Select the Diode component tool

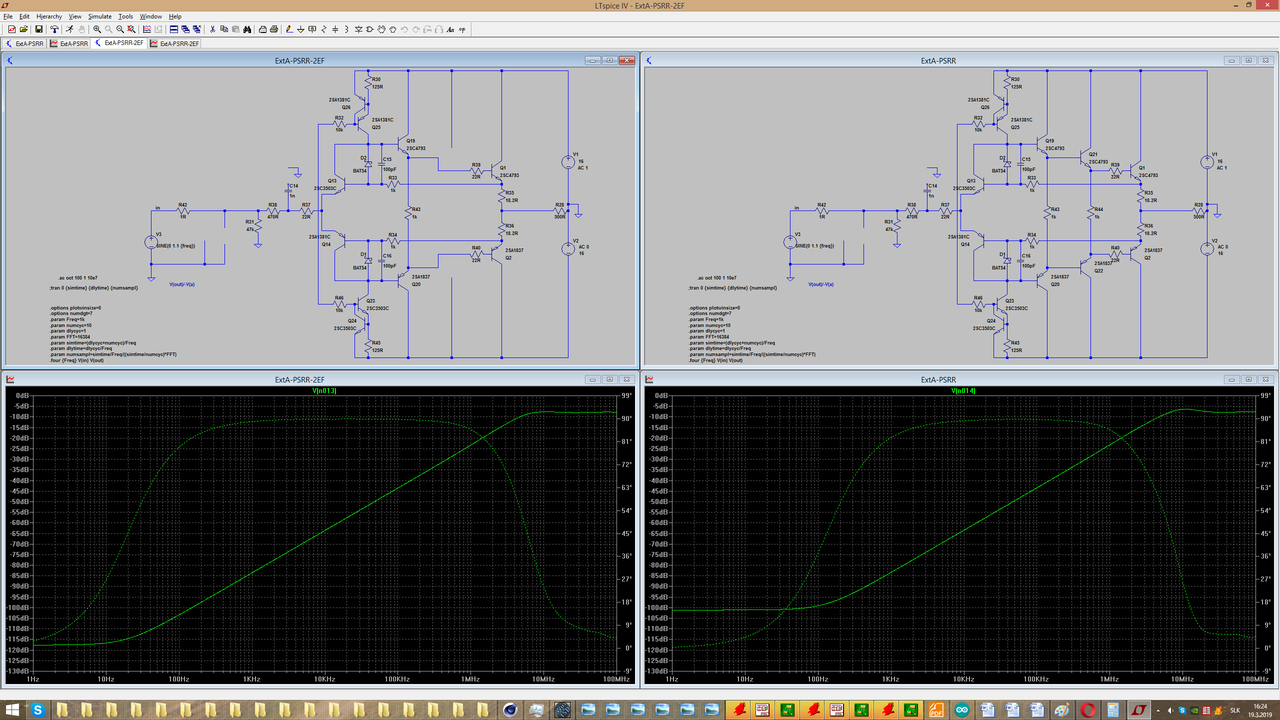(x=358, y=29)
